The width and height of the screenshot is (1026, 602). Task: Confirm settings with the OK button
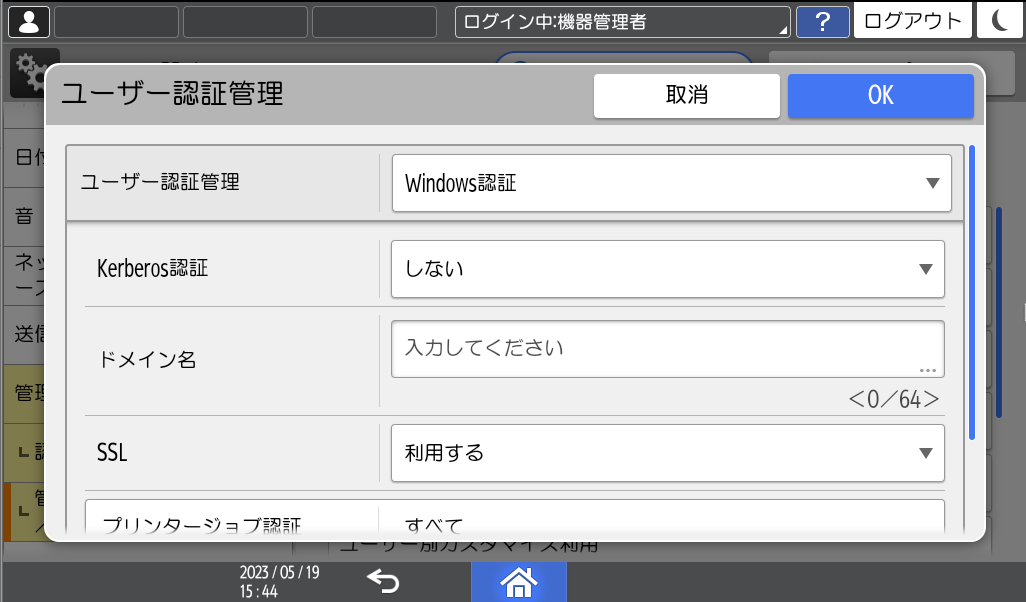pos(879,95)
